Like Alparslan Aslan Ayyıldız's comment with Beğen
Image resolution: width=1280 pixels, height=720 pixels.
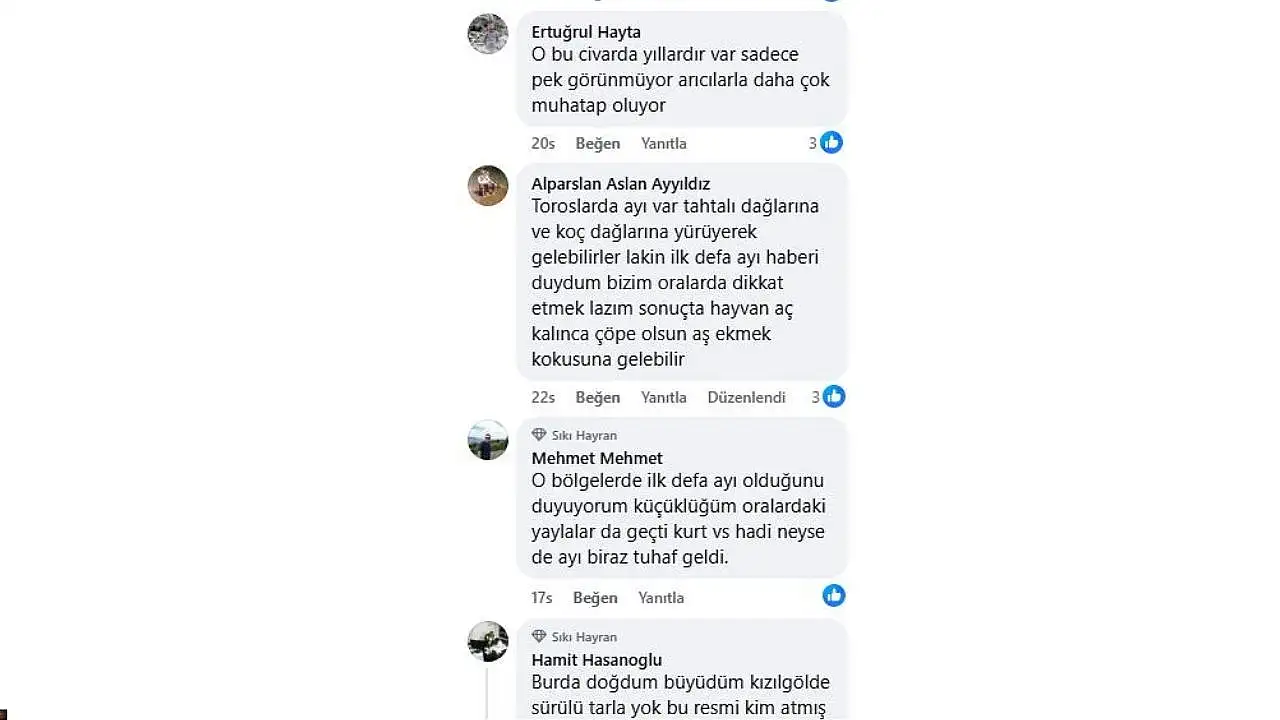[x=598, y=397]
